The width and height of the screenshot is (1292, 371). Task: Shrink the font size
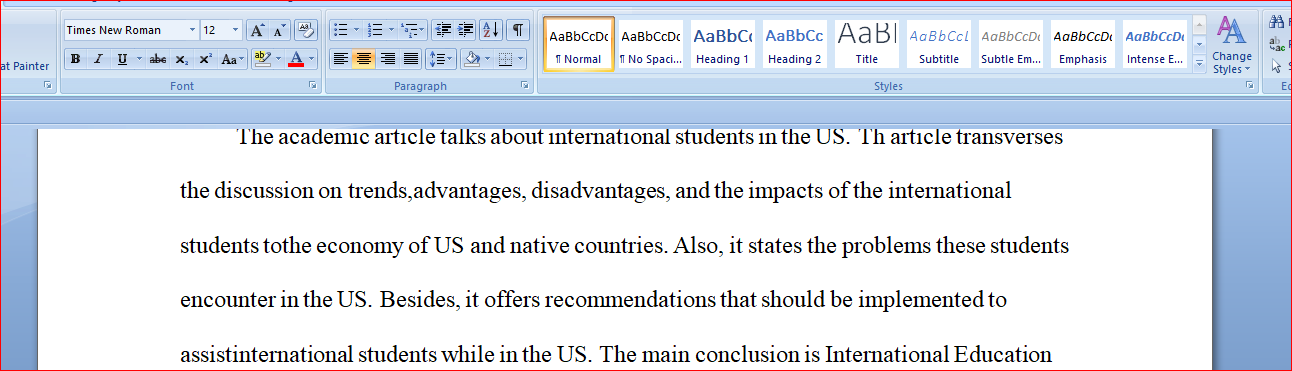(280, 30)
